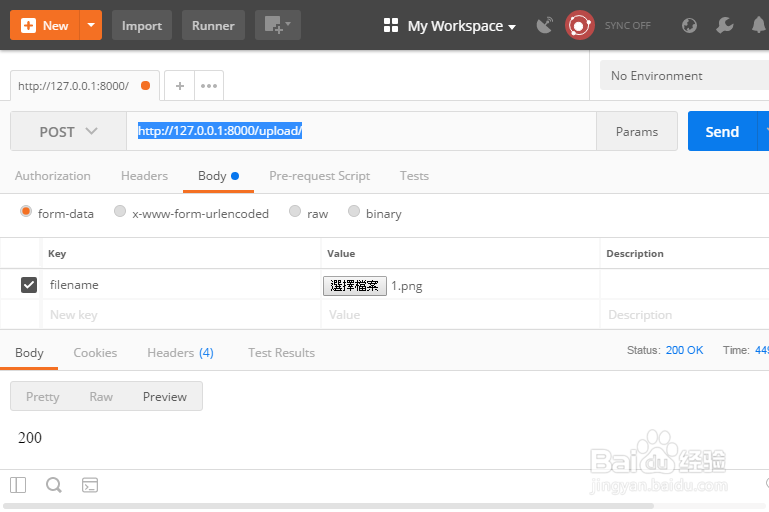Click the Key column header

click(x=57, y=254)
